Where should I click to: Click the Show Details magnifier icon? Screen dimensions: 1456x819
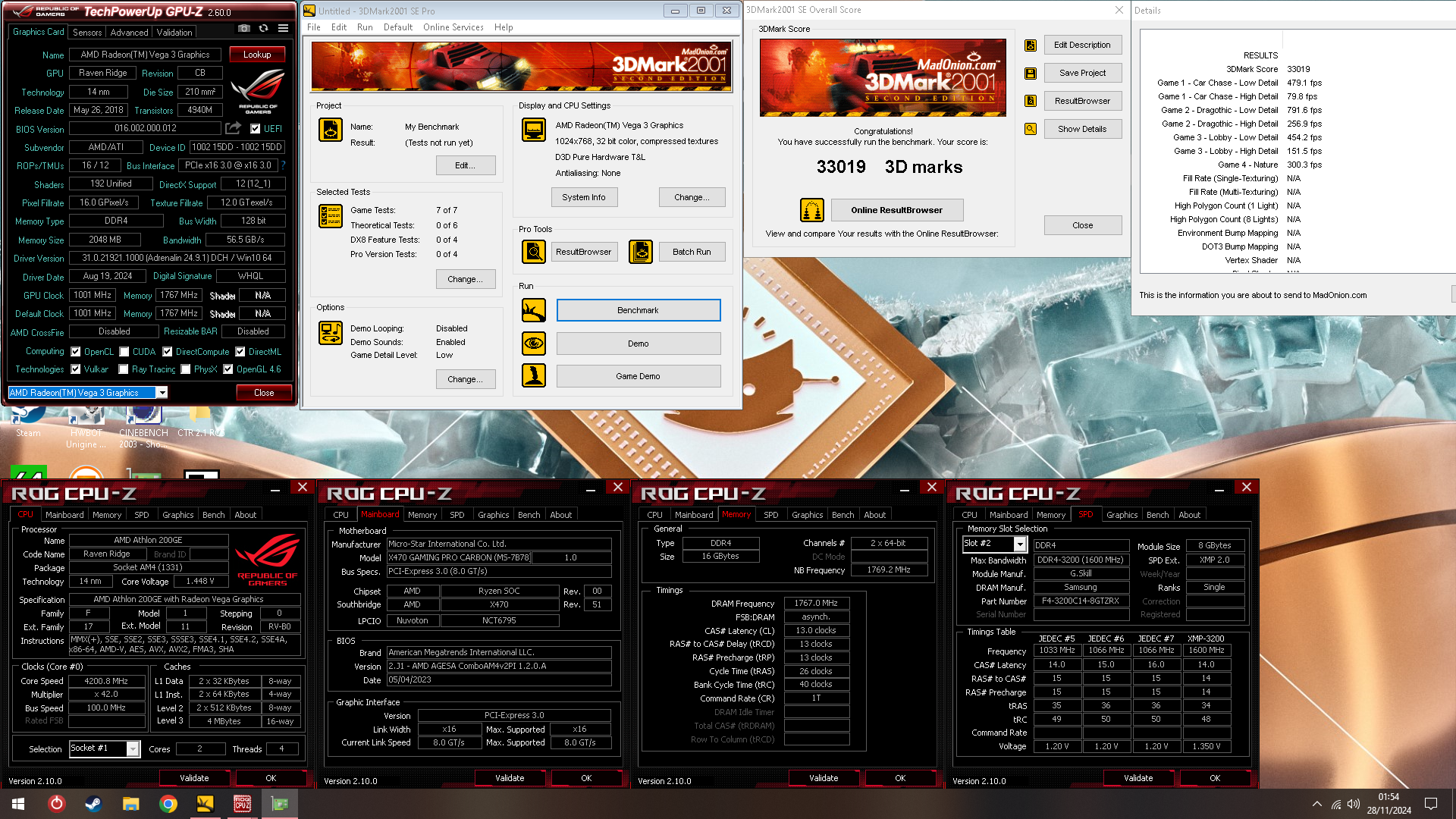pos(1031,129)
